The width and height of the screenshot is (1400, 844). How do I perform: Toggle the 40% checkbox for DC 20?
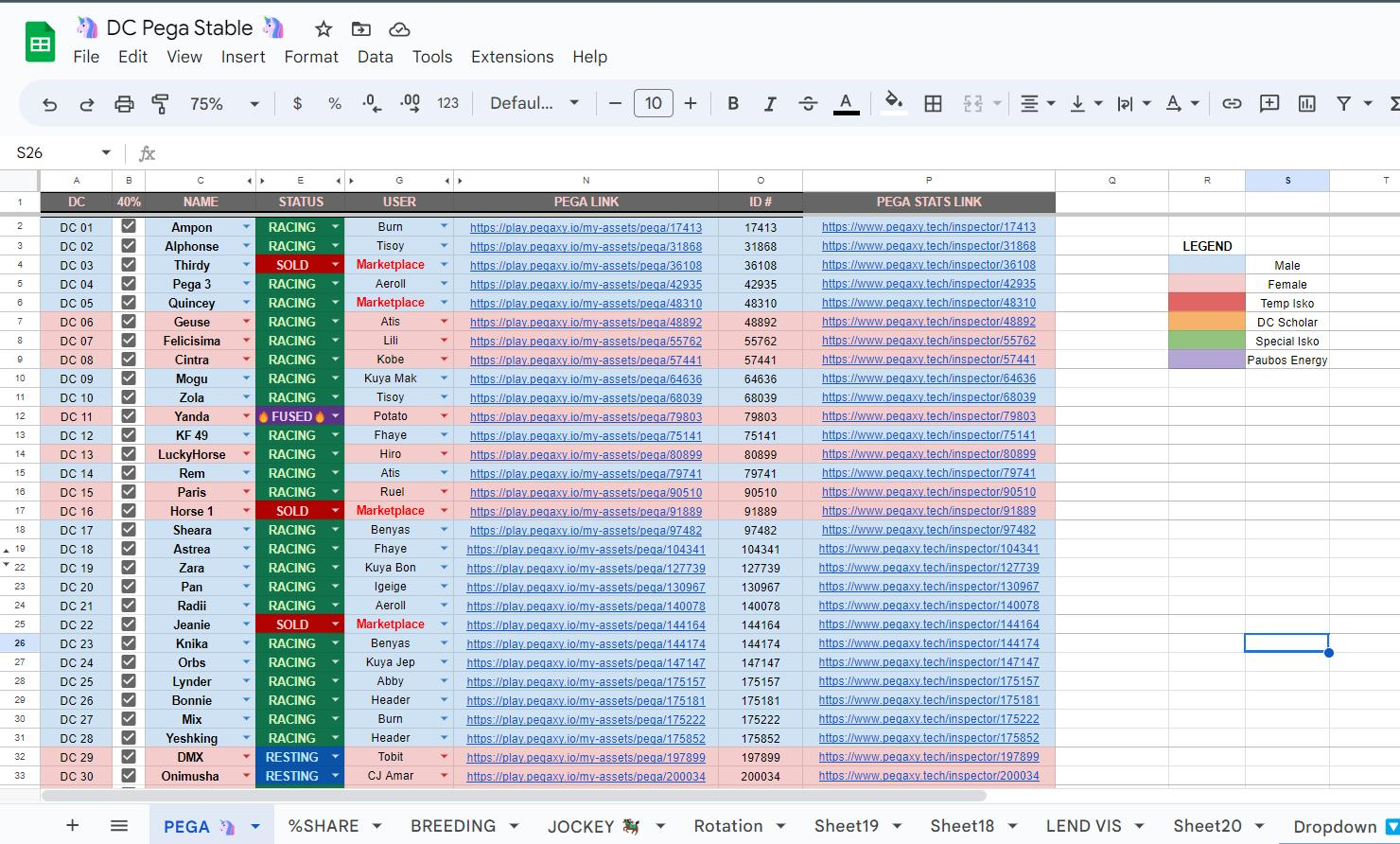pos(129,586)
